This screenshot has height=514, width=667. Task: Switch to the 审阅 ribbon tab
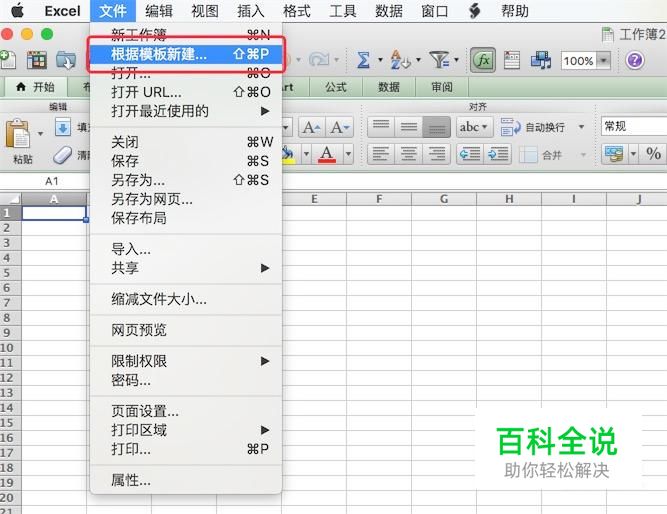442,87
